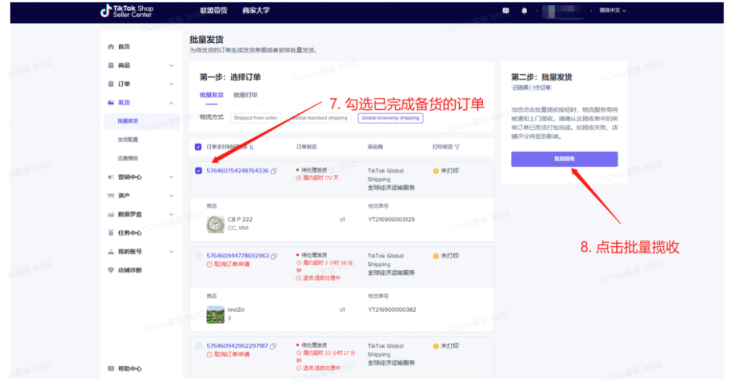
Task: Click the 数据罗盘 data chart icon
Action: pyautogui.click(x=111, y=215)
